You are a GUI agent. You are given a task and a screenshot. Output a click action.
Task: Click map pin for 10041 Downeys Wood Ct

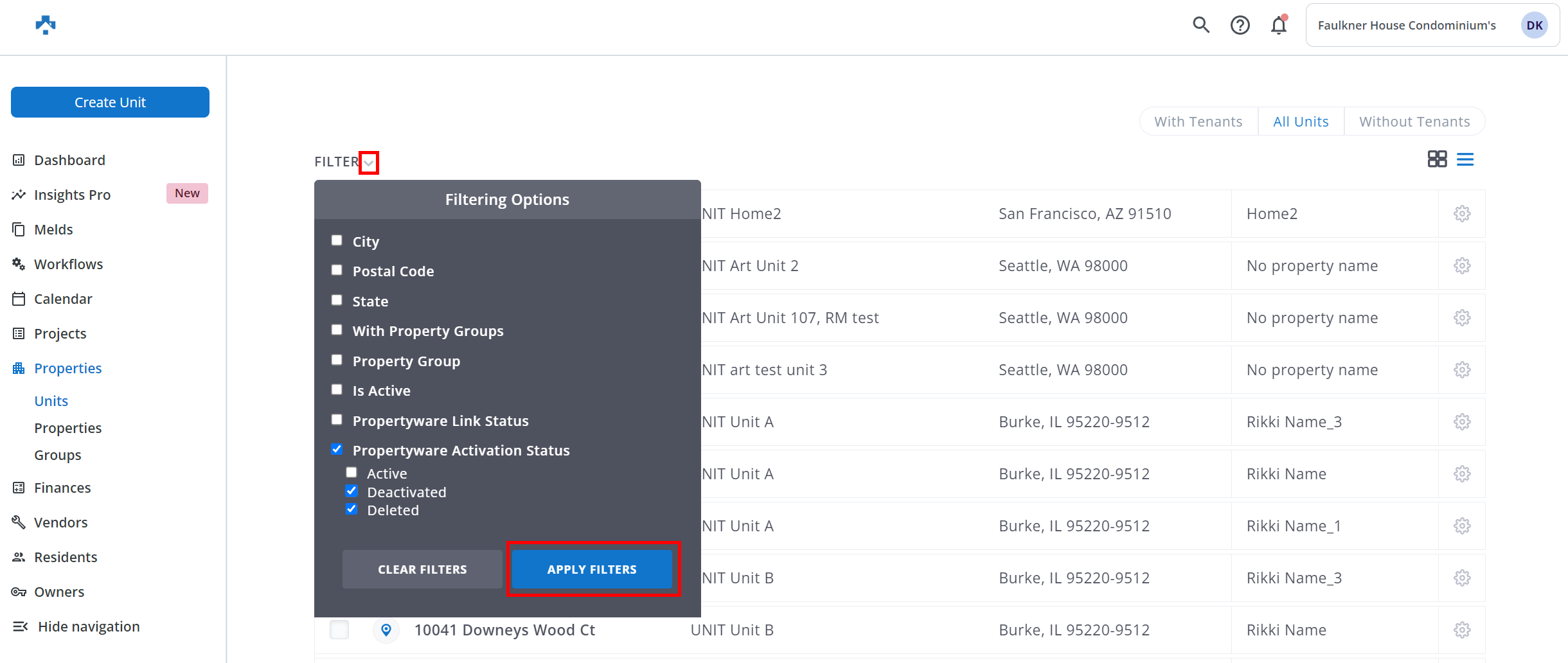click(386, 630)
